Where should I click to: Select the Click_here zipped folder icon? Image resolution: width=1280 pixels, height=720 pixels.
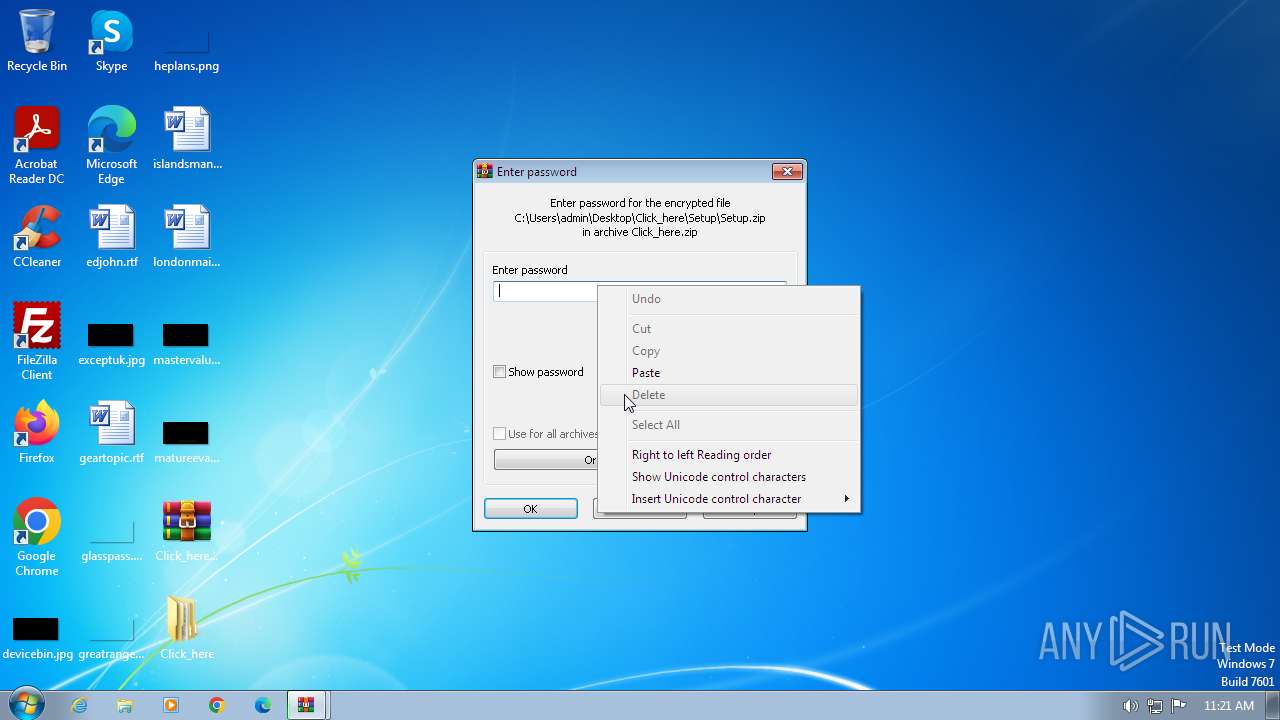pos(187,628)
